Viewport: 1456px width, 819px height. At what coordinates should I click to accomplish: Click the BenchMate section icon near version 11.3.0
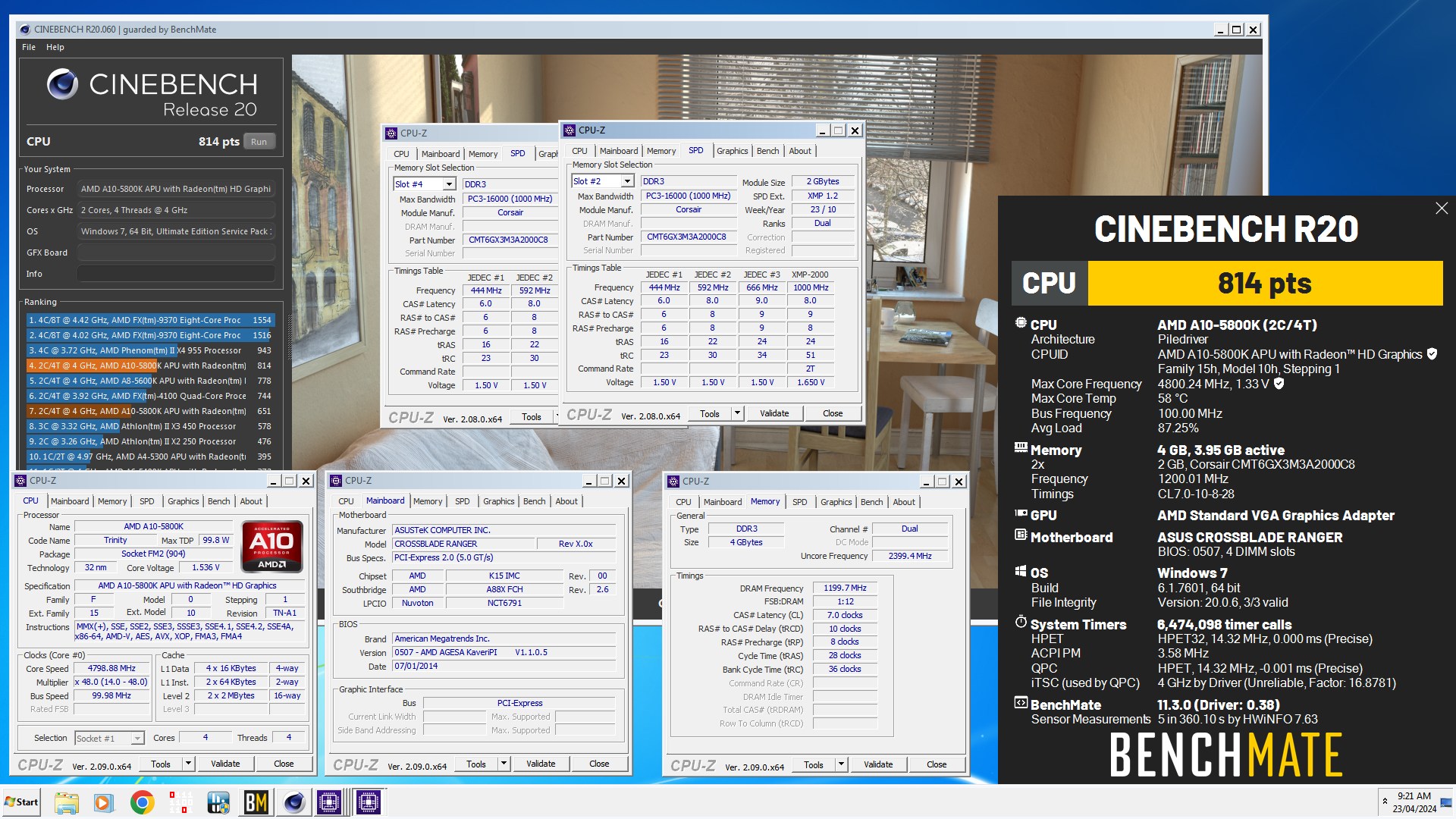tap(1021, 703)
